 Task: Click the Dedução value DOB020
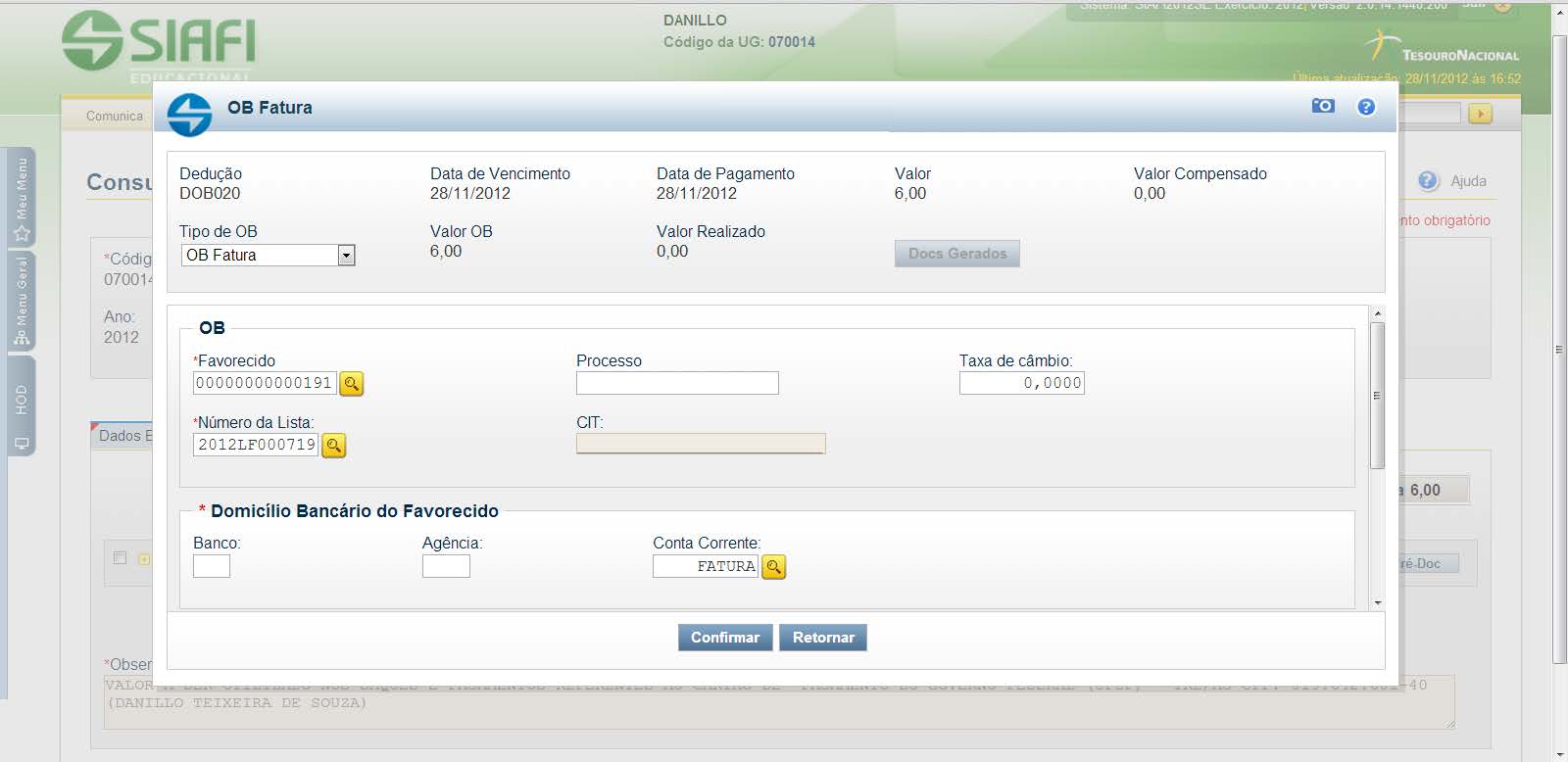pos(210,193)
